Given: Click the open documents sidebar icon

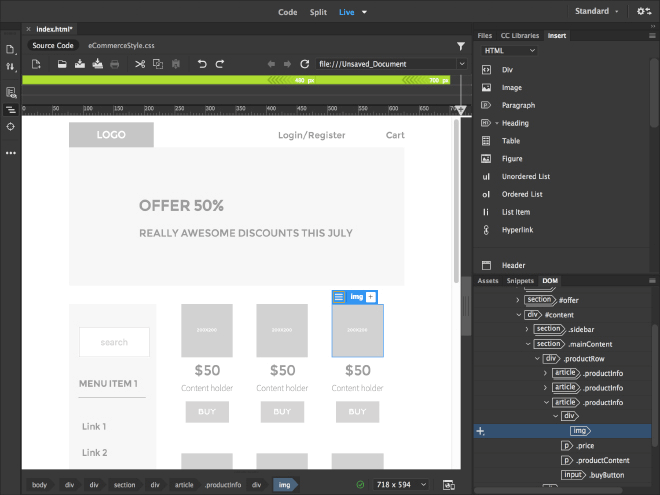Looking at the screenshot, I should pos(11,49).
